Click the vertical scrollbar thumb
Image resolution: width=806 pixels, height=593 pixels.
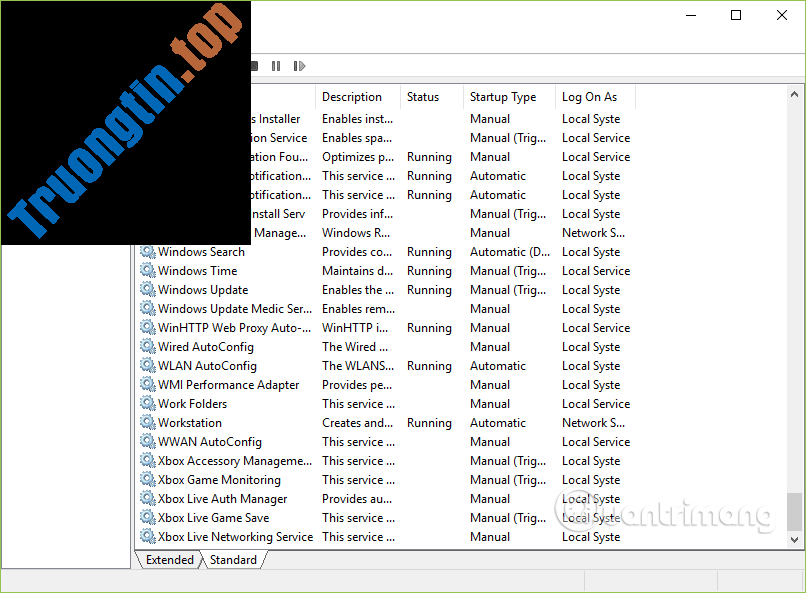click(795, 511)
